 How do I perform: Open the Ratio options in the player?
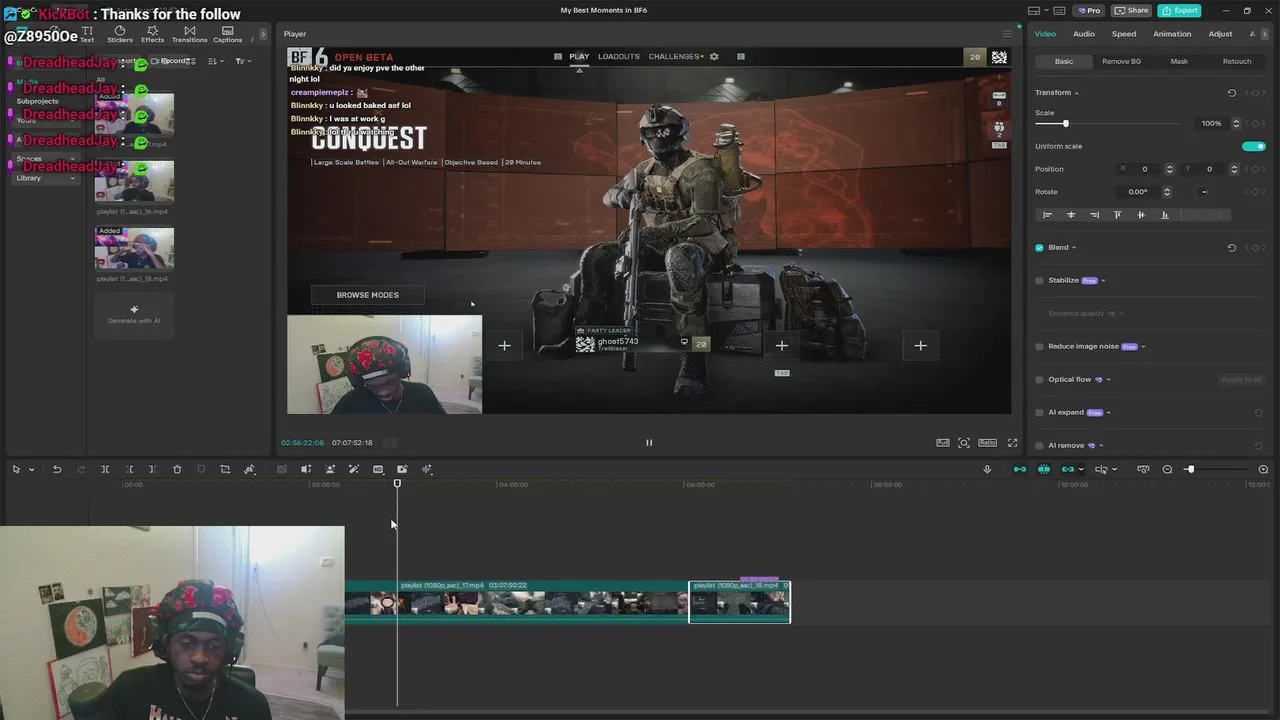(x=987, y=442)
